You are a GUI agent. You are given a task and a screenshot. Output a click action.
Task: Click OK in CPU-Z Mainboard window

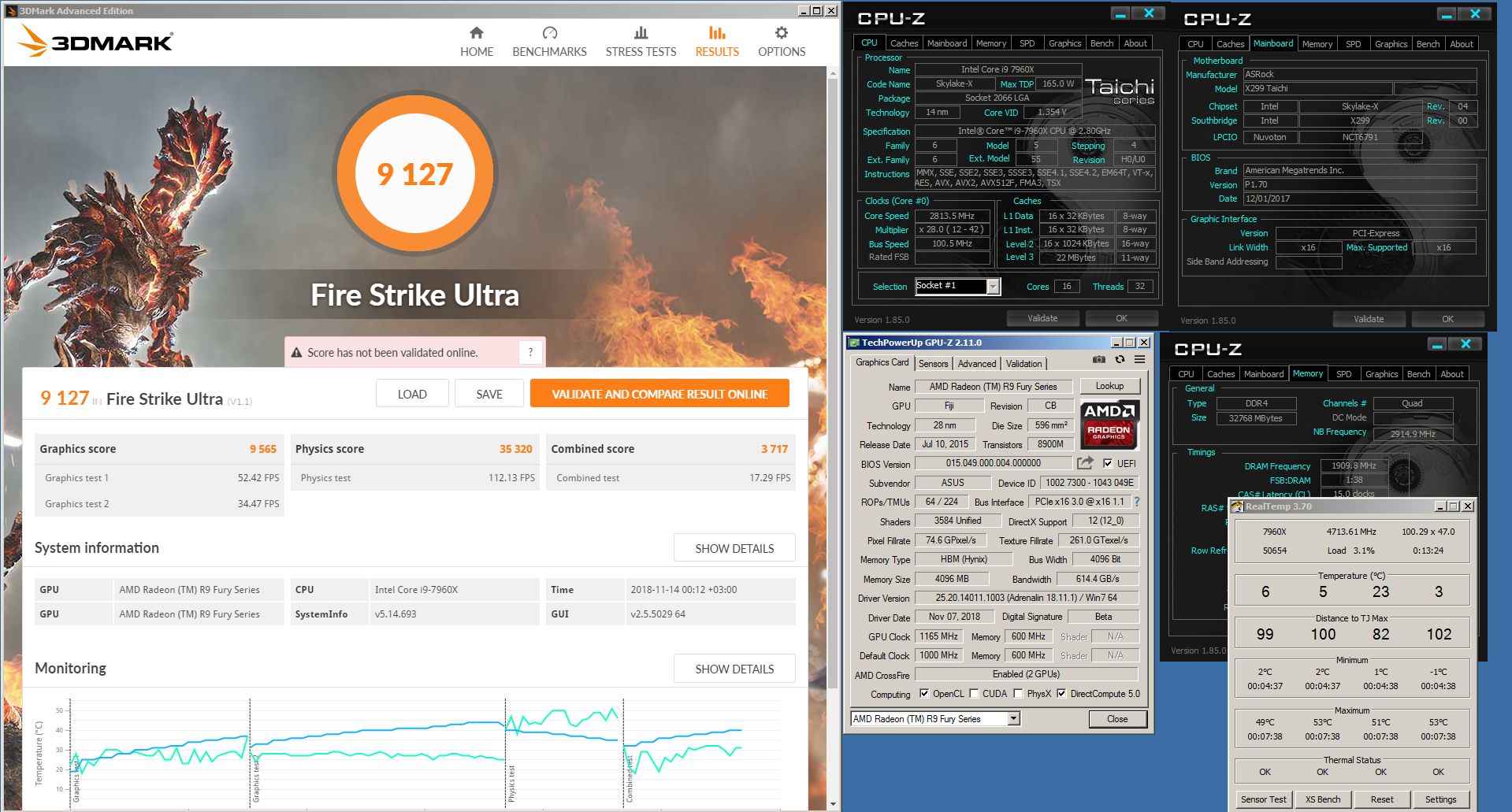coord(1447,319)
